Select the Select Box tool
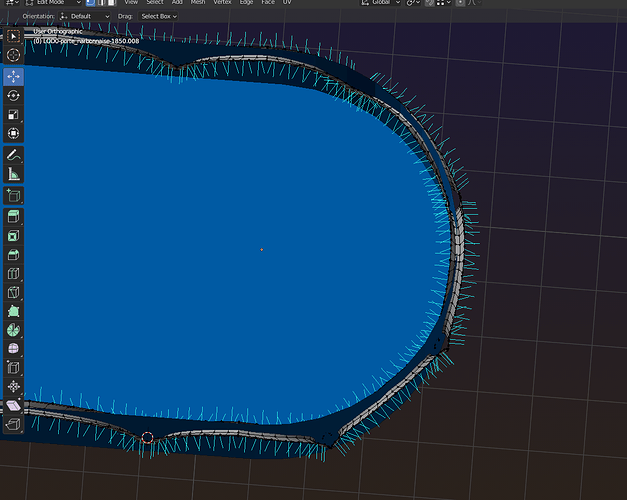 click(x=13, y=36)
